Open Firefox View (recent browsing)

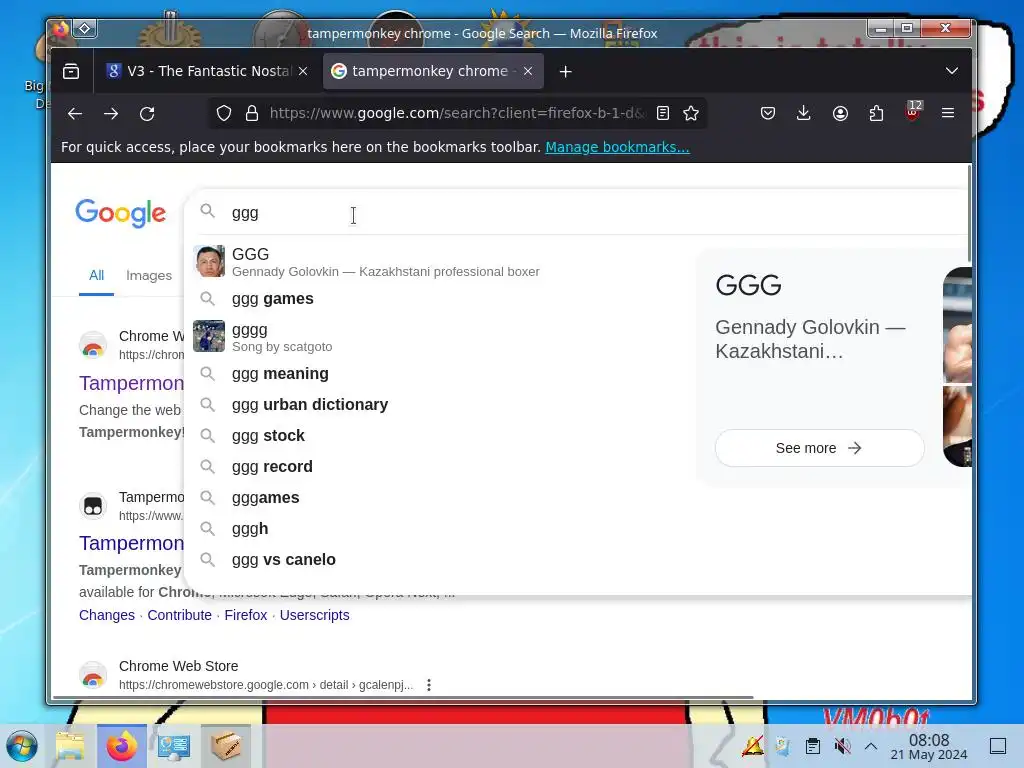tap(71, 71)
